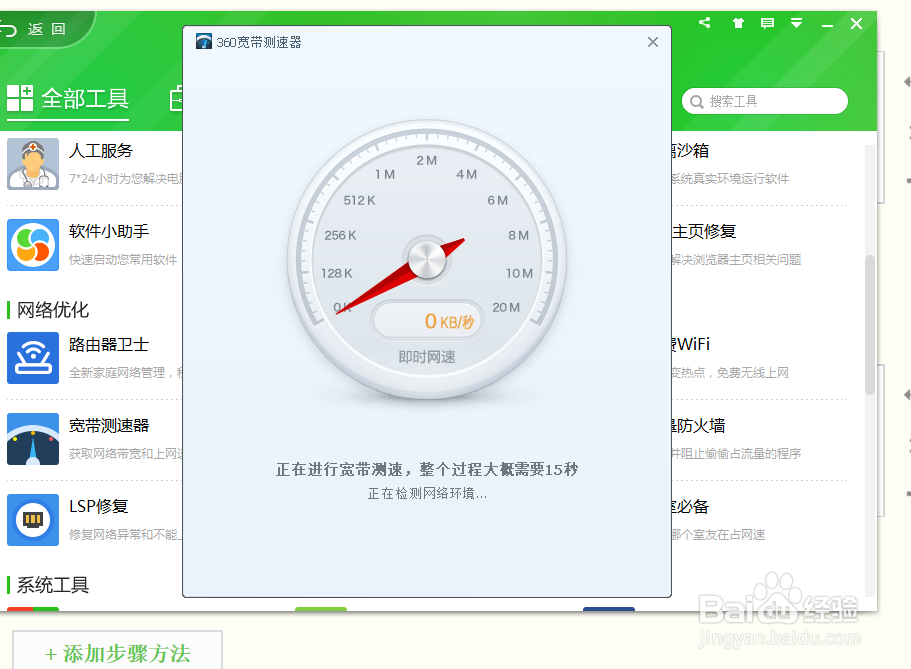Open the skin theme (T-shirt) icon

(x=736, y=22)
